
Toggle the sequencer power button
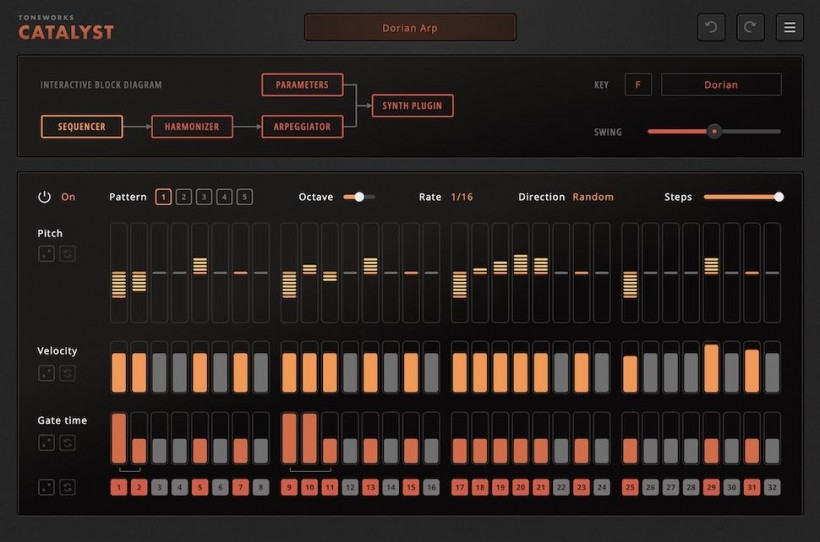44,197
